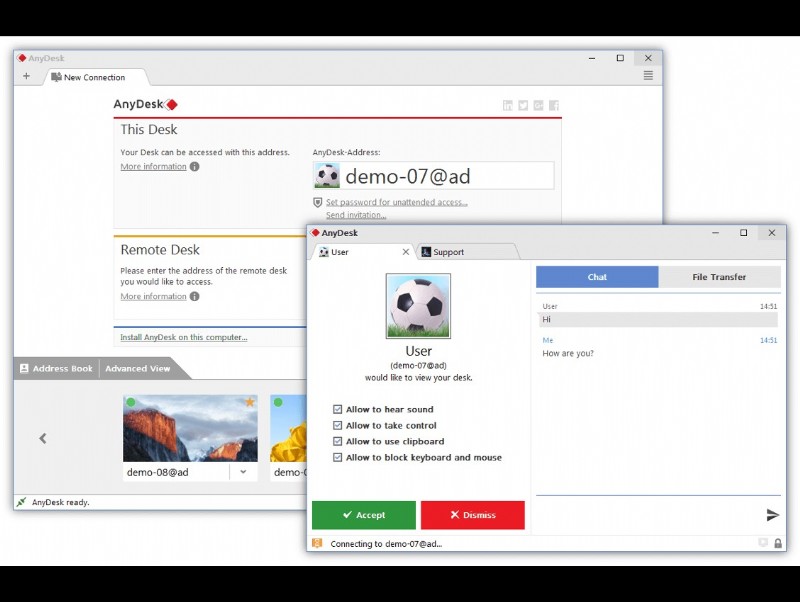Select the demo-08@ad desktop thumbnail
The width and height of the screenshot is (800, 602).
click(189, 428)
